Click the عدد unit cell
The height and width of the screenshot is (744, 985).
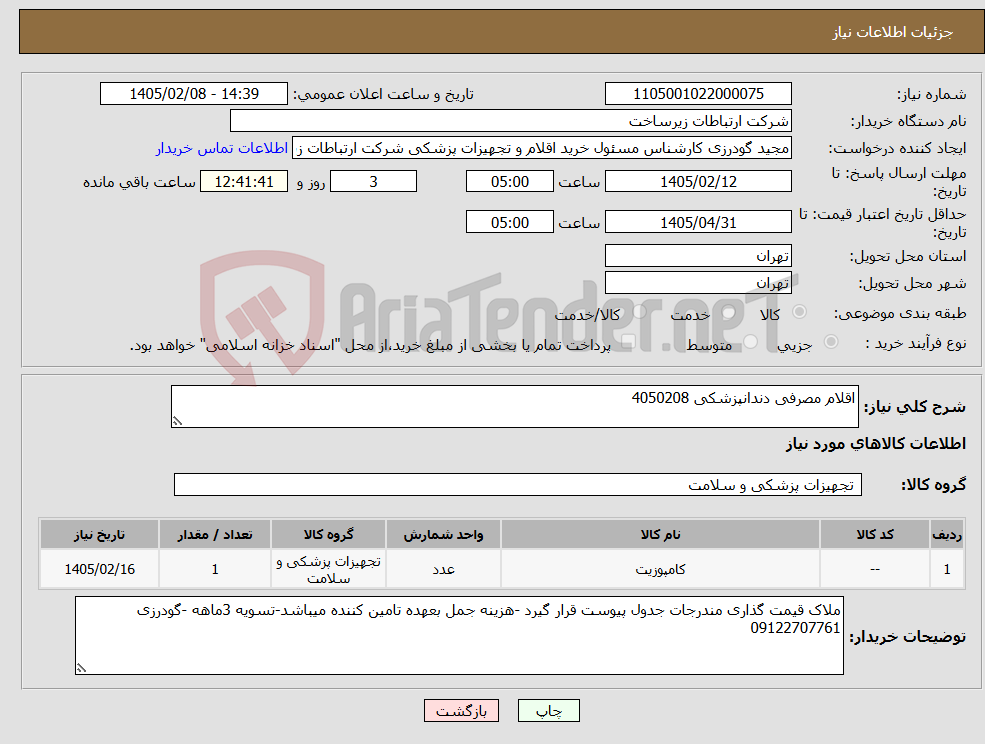444,569
